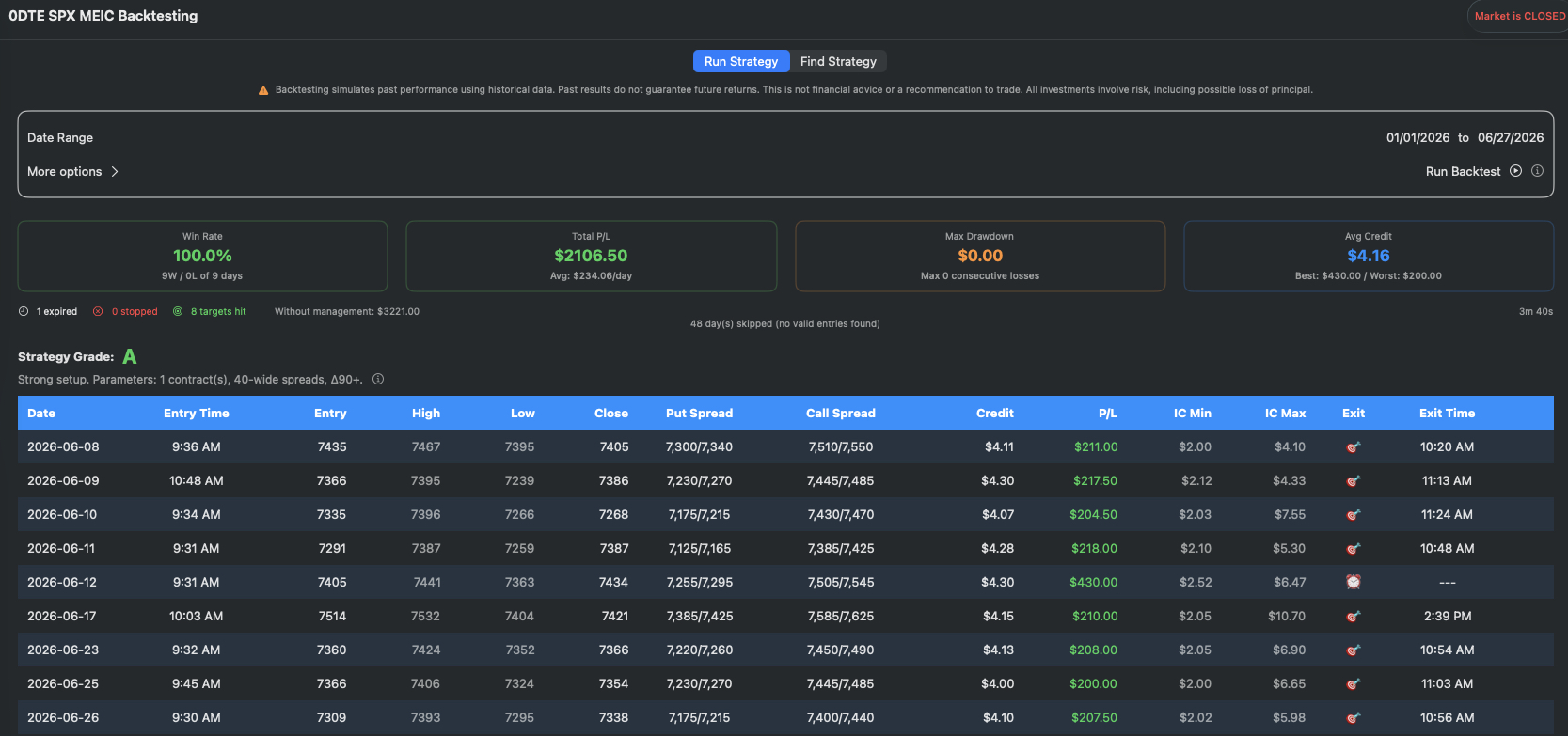This screenshot has height=736, width=1568.
Task: Select the 2026-06-08 date cell
Action: [63, 446]
